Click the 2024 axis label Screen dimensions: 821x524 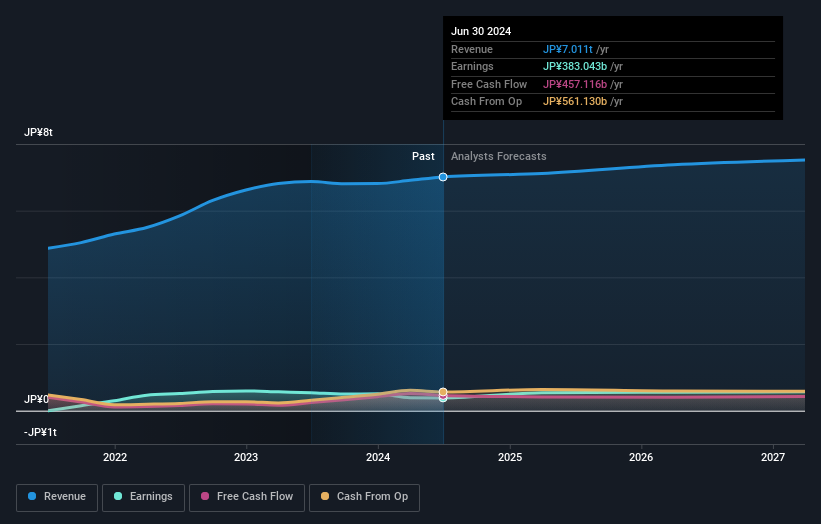click(378, 457)
